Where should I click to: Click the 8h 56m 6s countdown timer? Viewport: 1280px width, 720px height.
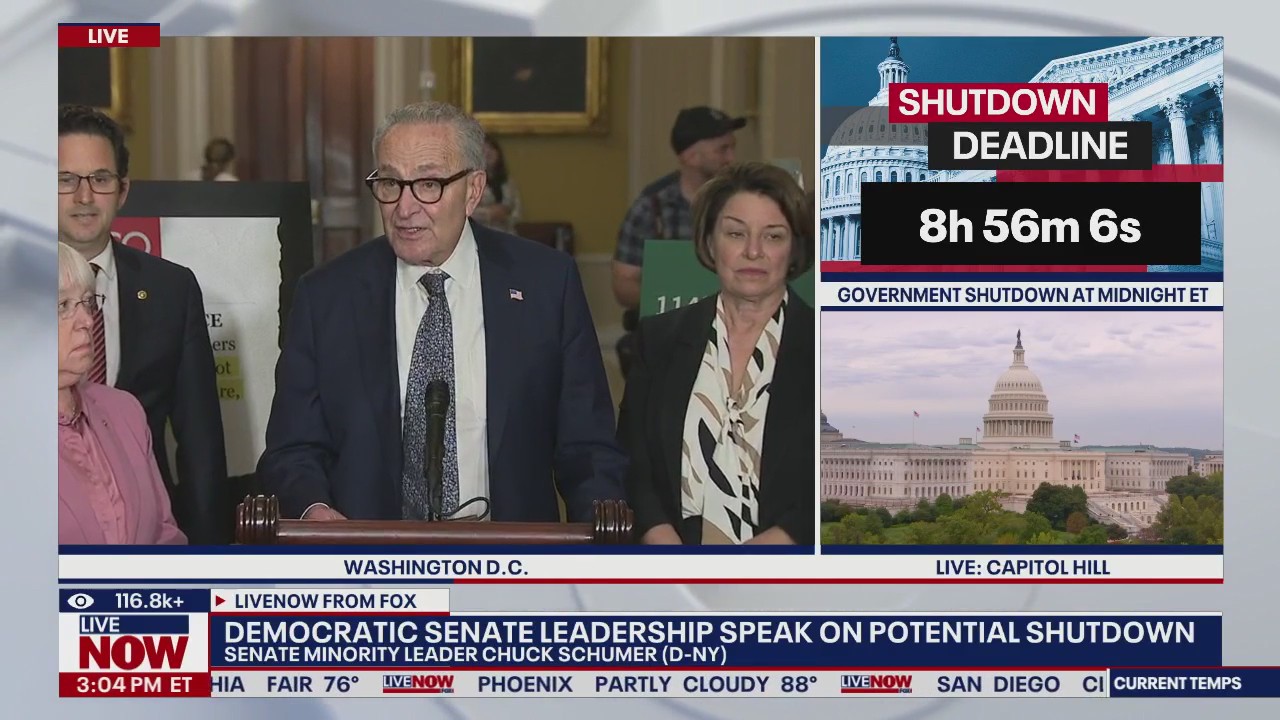(1032, 228)
